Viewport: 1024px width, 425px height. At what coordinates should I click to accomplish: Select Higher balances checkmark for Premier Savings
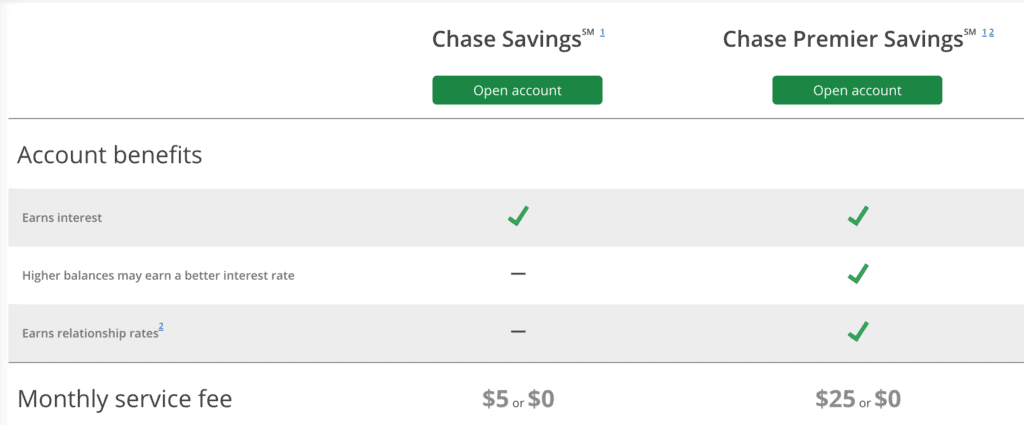(x=857, y=274)
